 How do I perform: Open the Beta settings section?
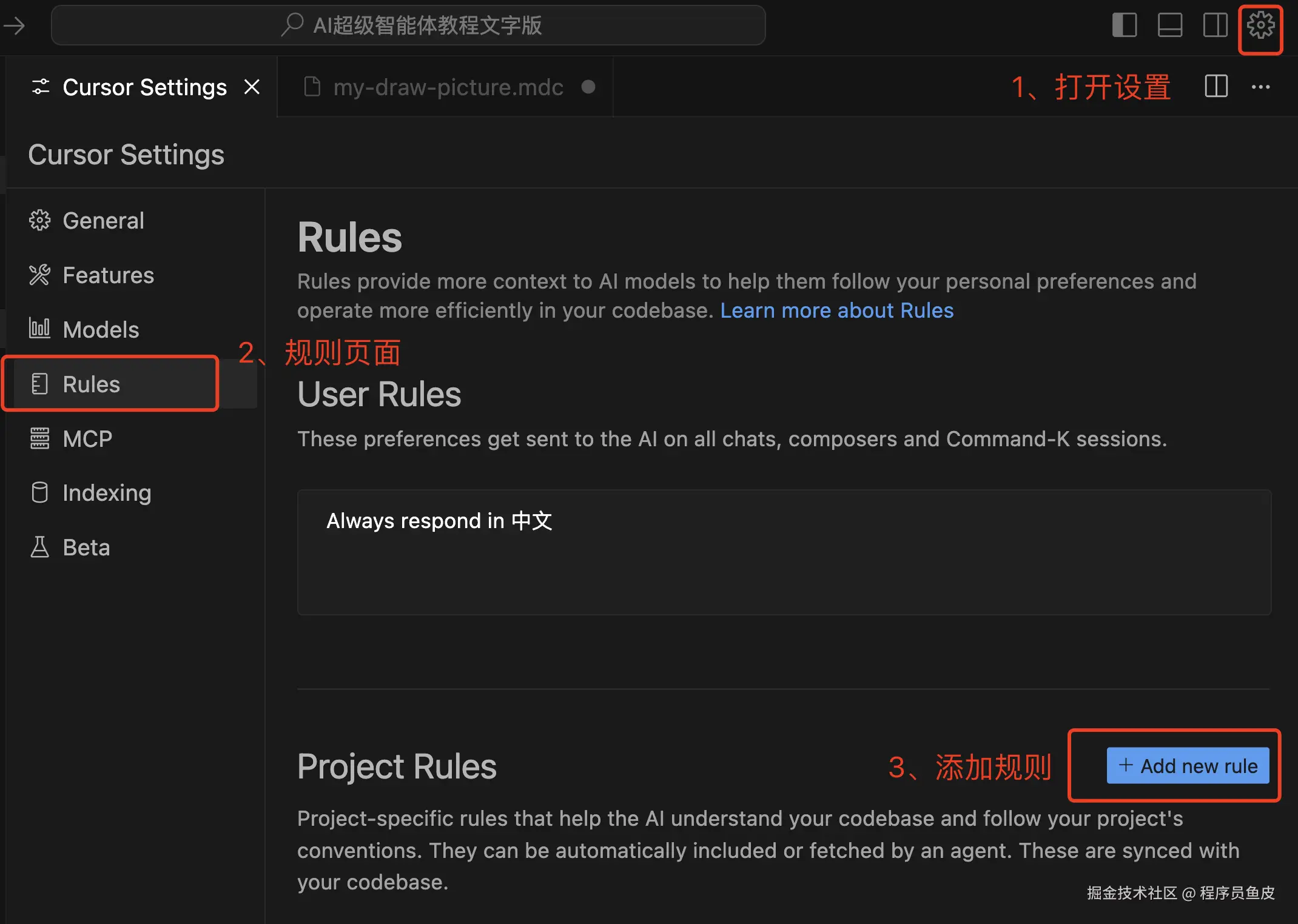click(x=86, y=547)
